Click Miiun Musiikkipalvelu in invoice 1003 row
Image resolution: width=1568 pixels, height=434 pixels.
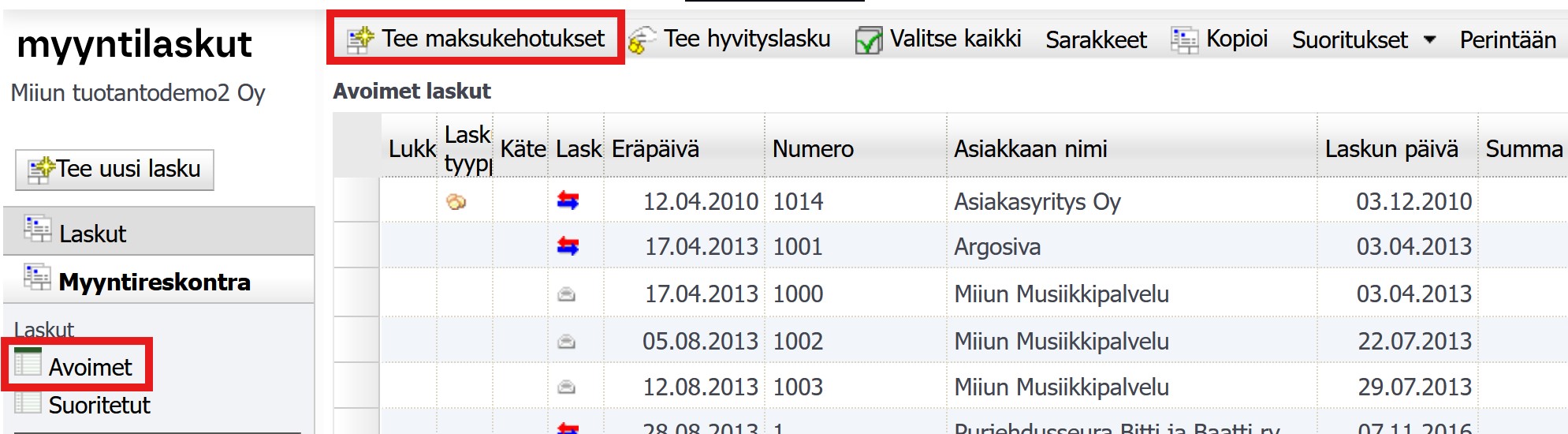[1061, 387]
